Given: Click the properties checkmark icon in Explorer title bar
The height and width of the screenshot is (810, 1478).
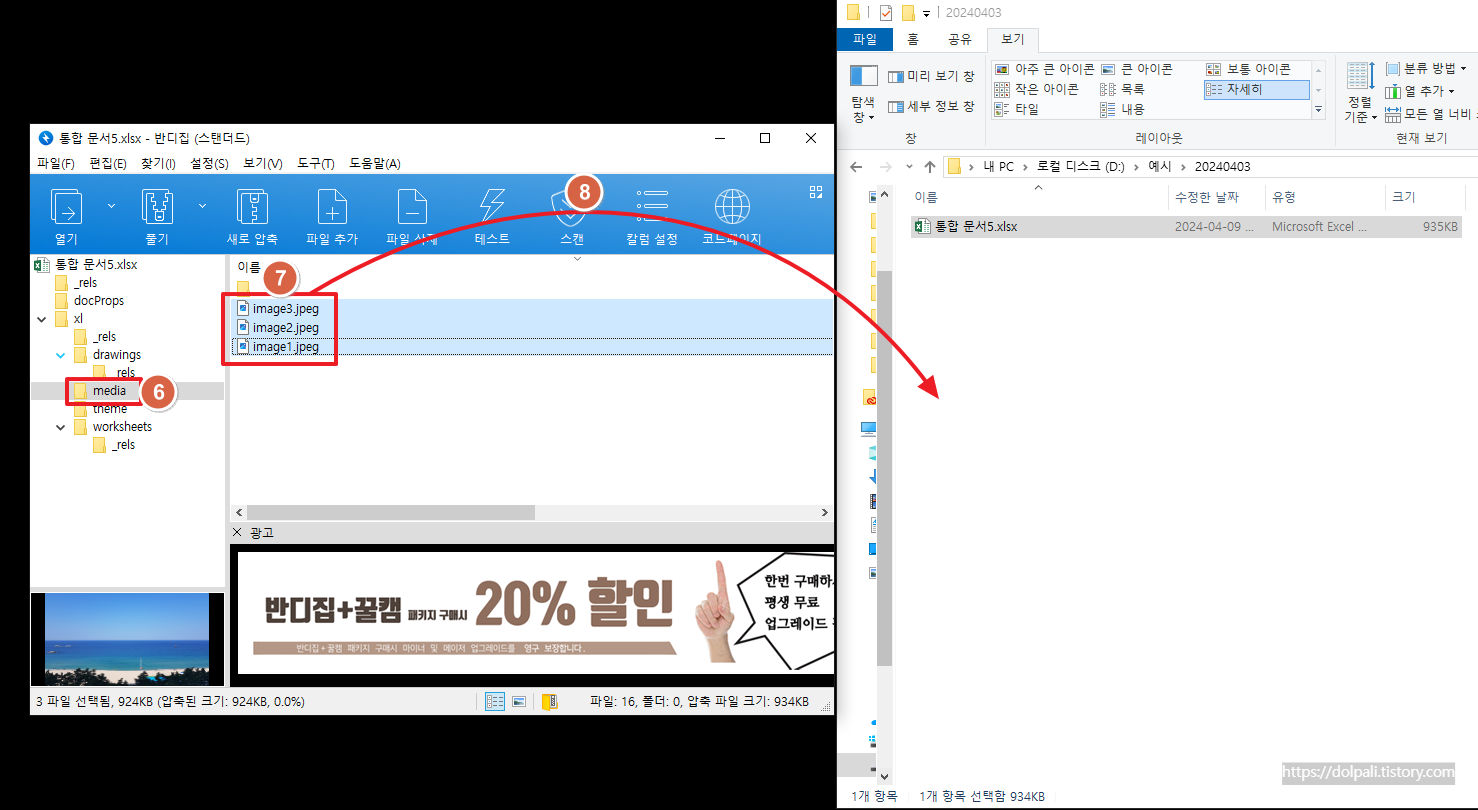Looking at the screenshot, I should pos(886,12).
